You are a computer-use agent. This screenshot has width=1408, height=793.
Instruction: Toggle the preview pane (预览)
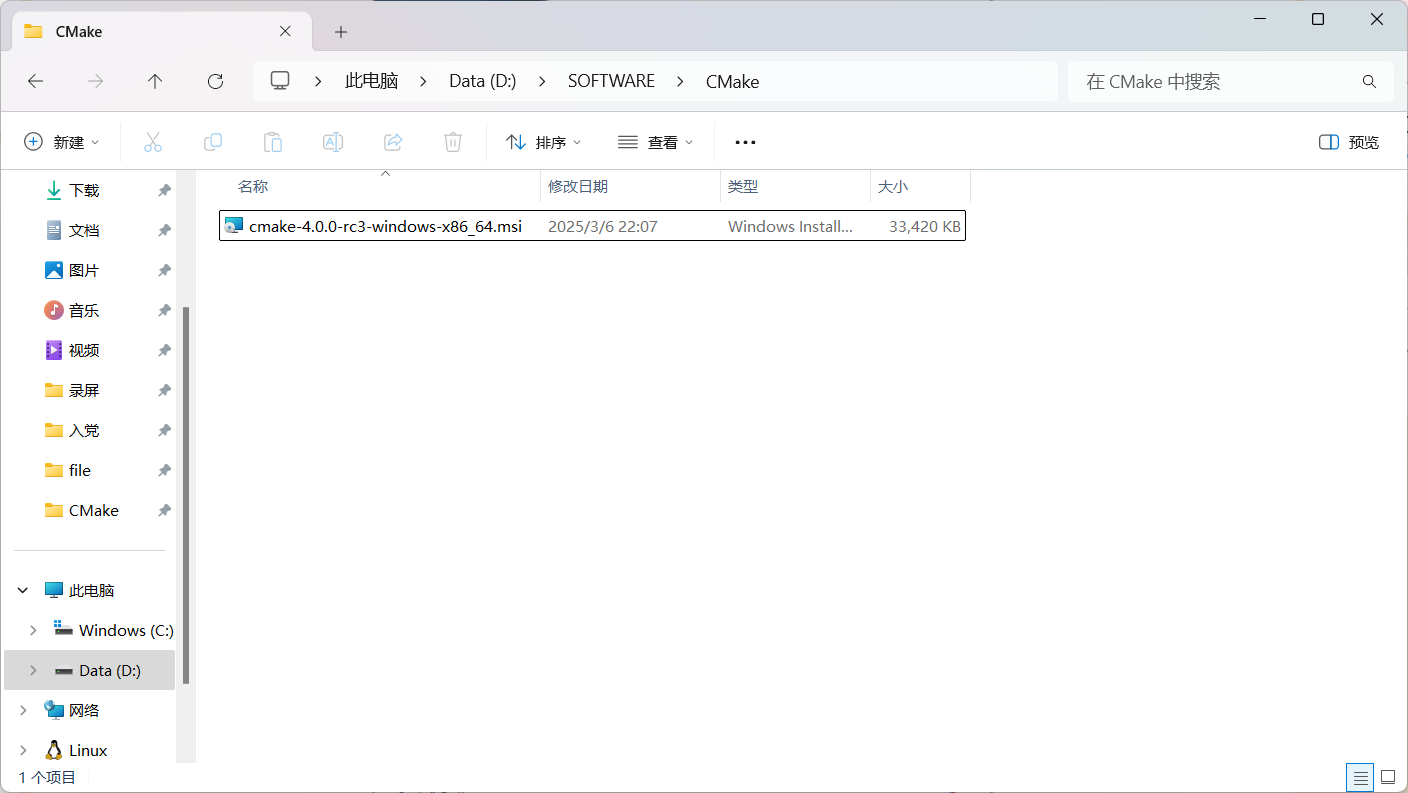[x=1349, y=142]
